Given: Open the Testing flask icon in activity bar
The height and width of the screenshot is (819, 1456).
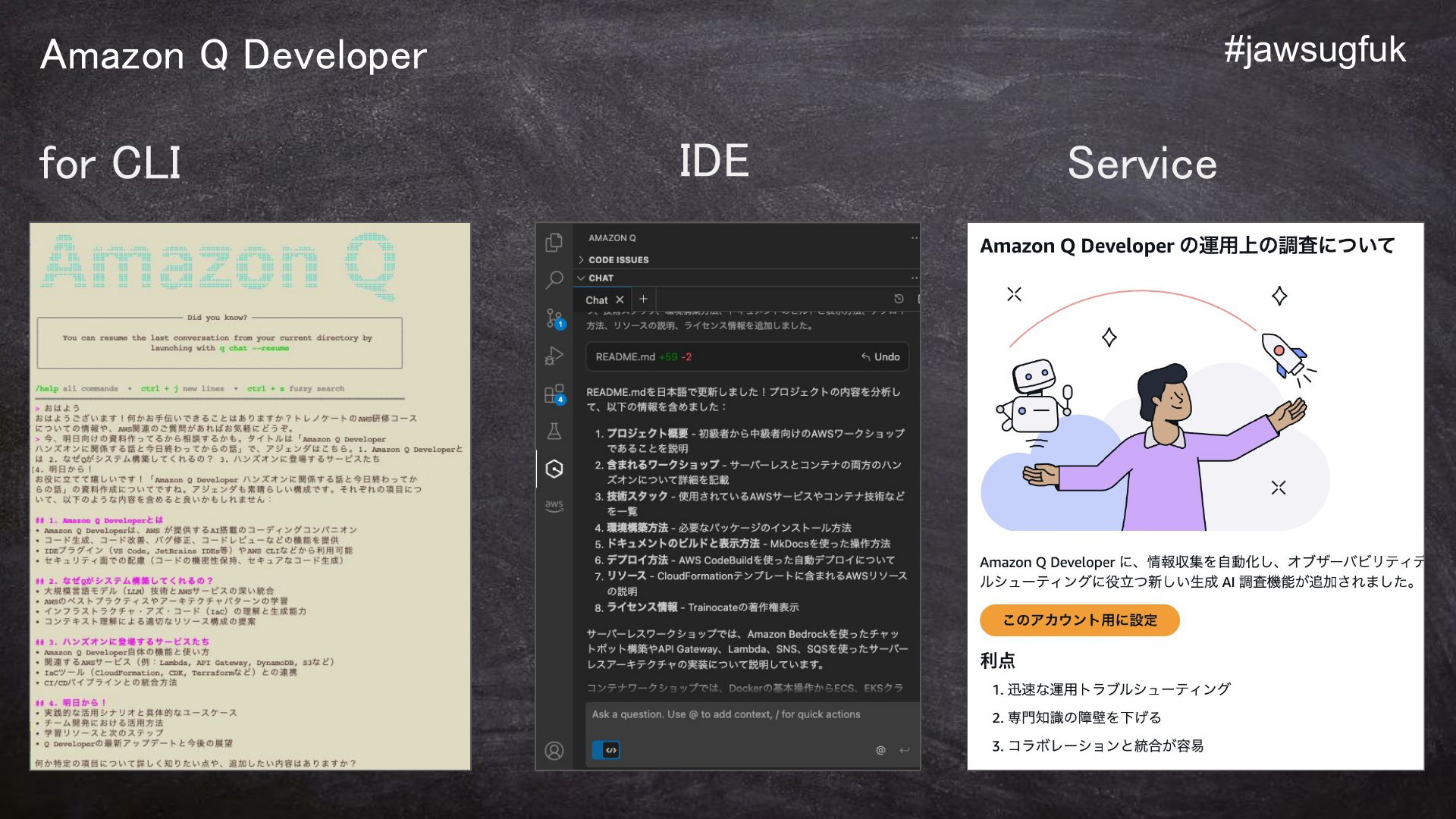Looking at the screenshot, I should 554,431.
